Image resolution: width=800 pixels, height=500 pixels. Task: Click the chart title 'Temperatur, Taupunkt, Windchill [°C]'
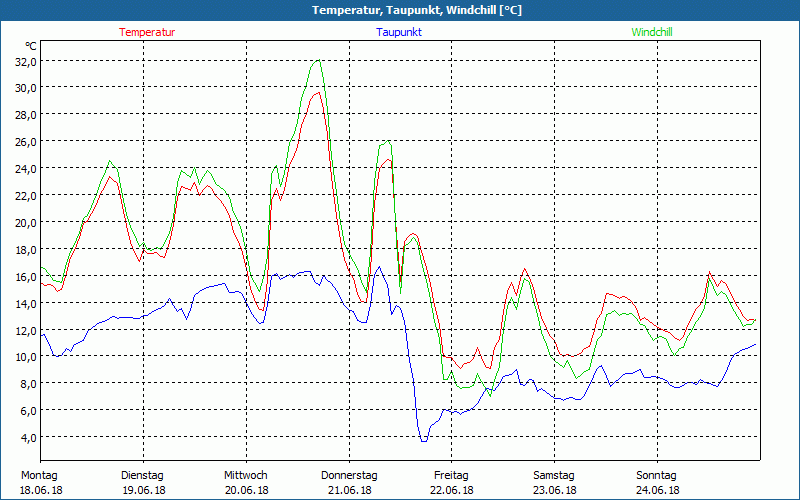pos(417,10)
